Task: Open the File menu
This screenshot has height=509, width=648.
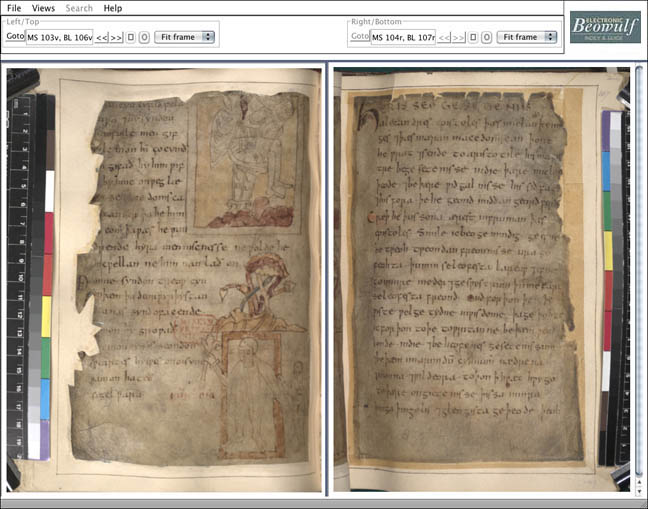Action: tap(14, 8)
